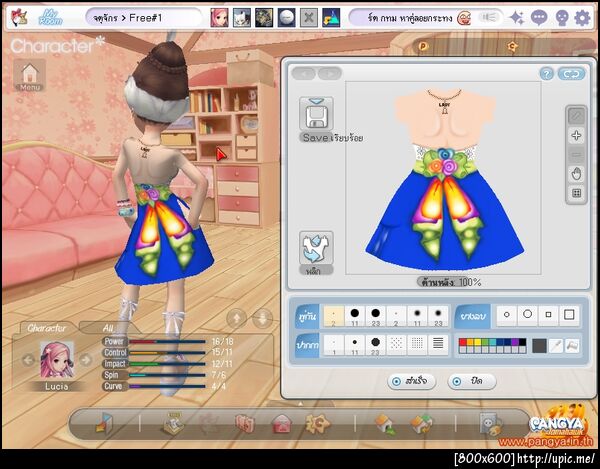The height and width of the screenshot is (469, 600).
Task: Click Lucia character portrait
Action: pos(57,360)
